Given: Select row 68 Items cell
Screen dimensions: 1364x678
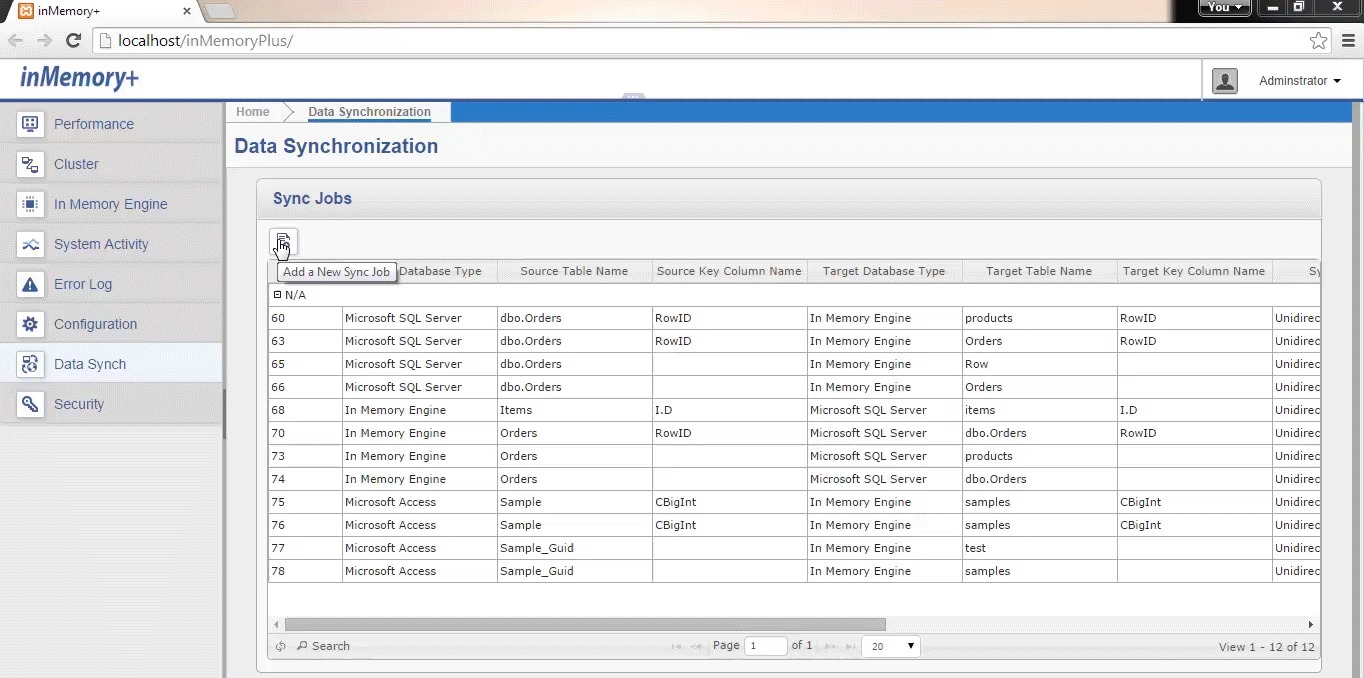Looking at the screenshot, I should (x=575, y=410).
